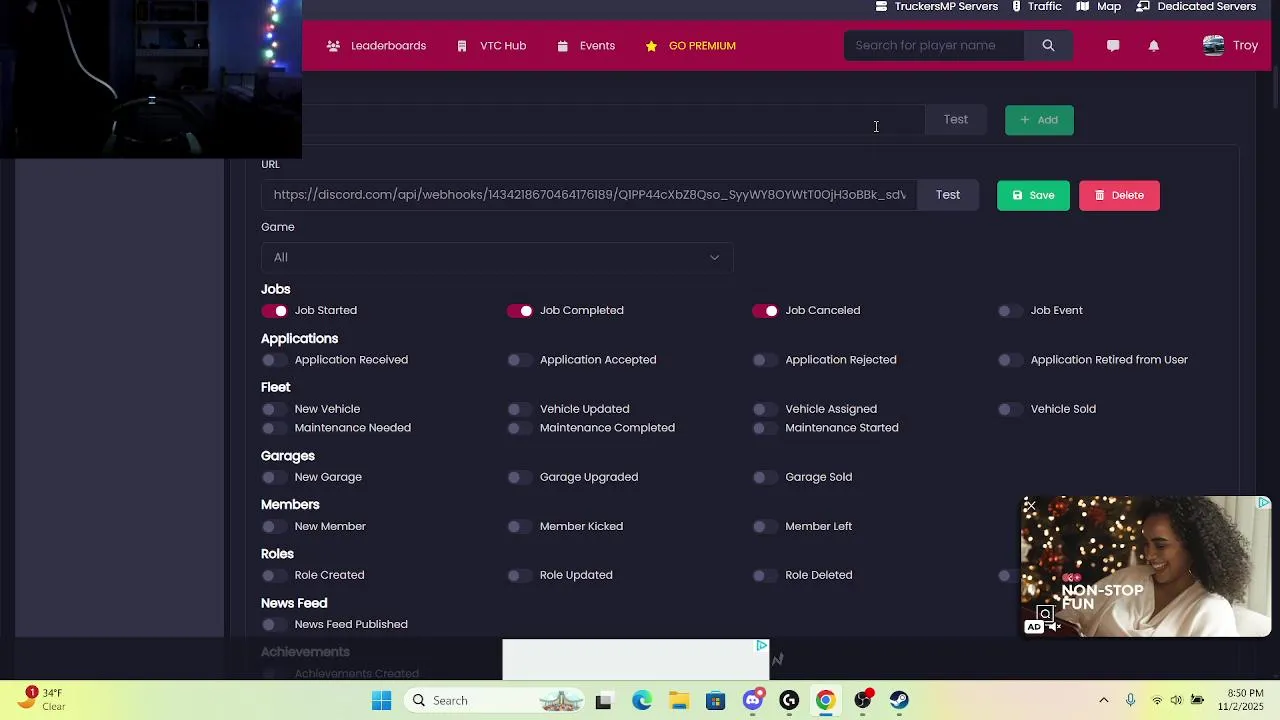This screenshot has height=720, width=1280.
Task: Turn on Vehicle Assigned toggle
Action: [765, 409]
